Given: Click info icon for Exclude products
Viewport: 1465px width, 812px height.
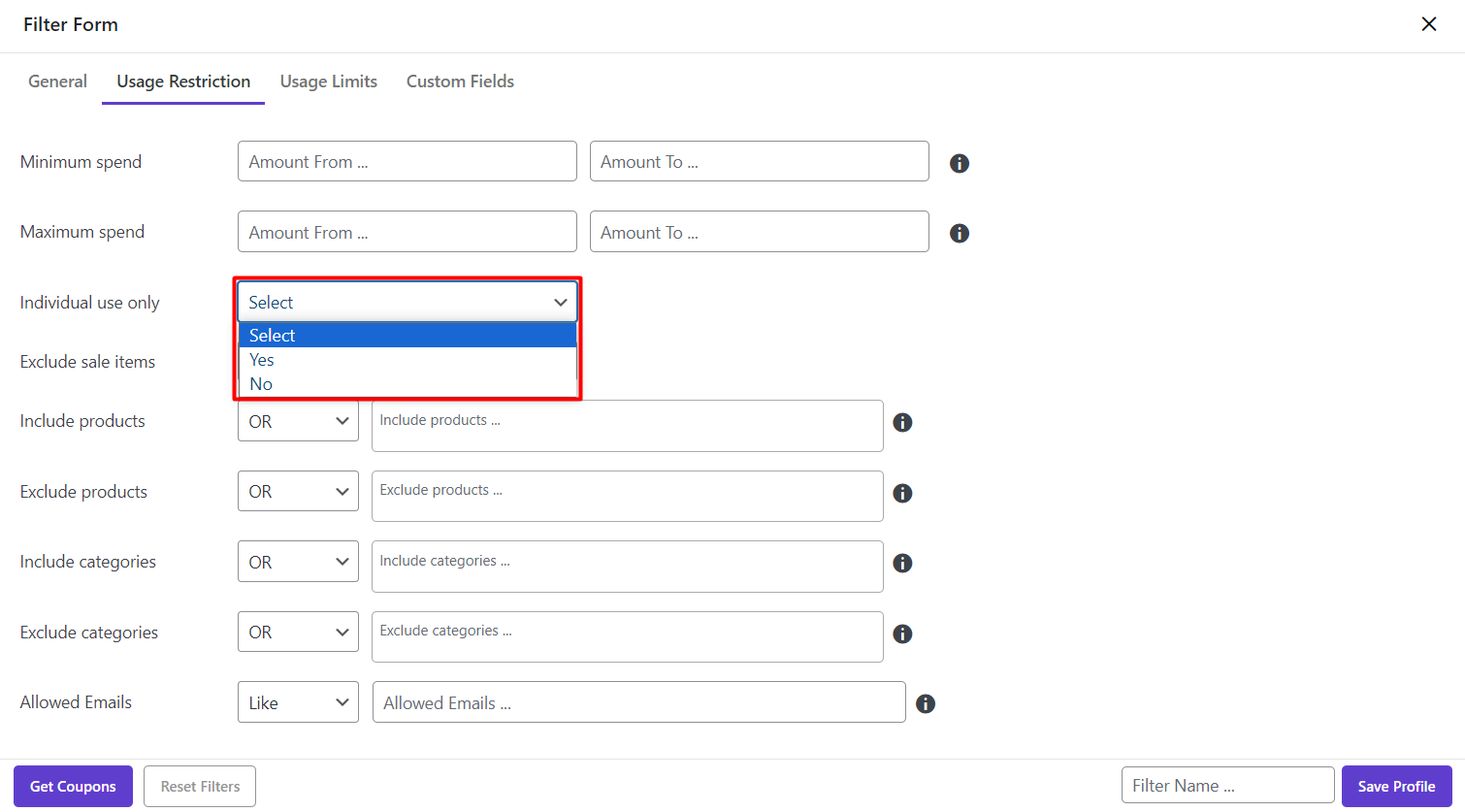Looking at the screenshot, I should 902,493.
